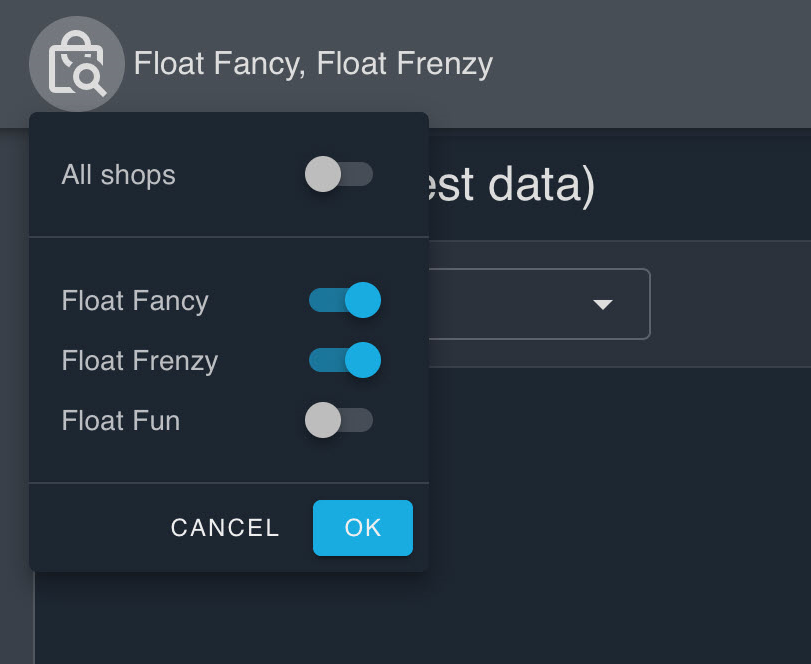Screen dimensions: 811x664
Task: Click the Float Frenzy label text
Action: pos(140,361)
